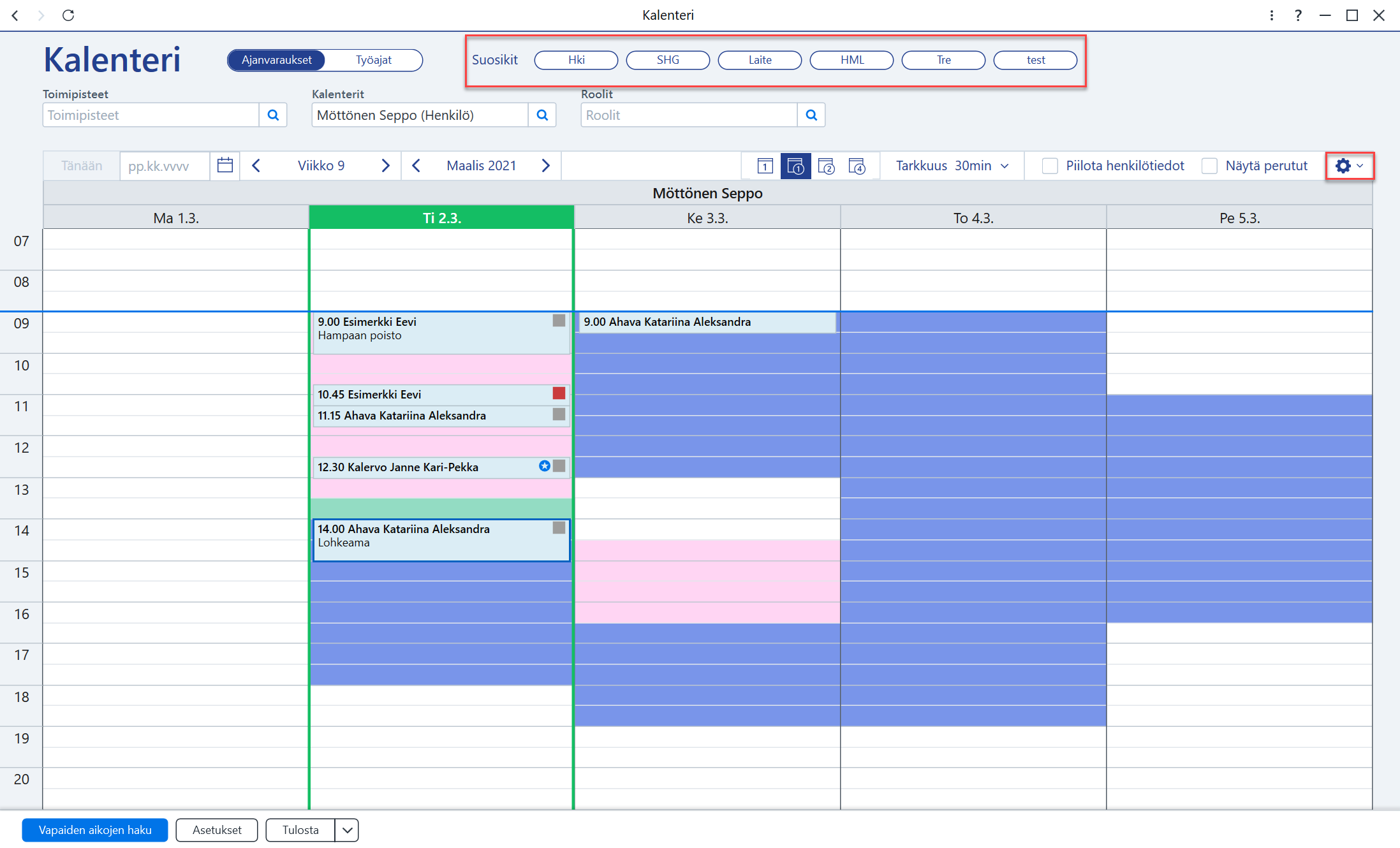Enable Piilota henkilötiedot checkbox

[1049, 166]
